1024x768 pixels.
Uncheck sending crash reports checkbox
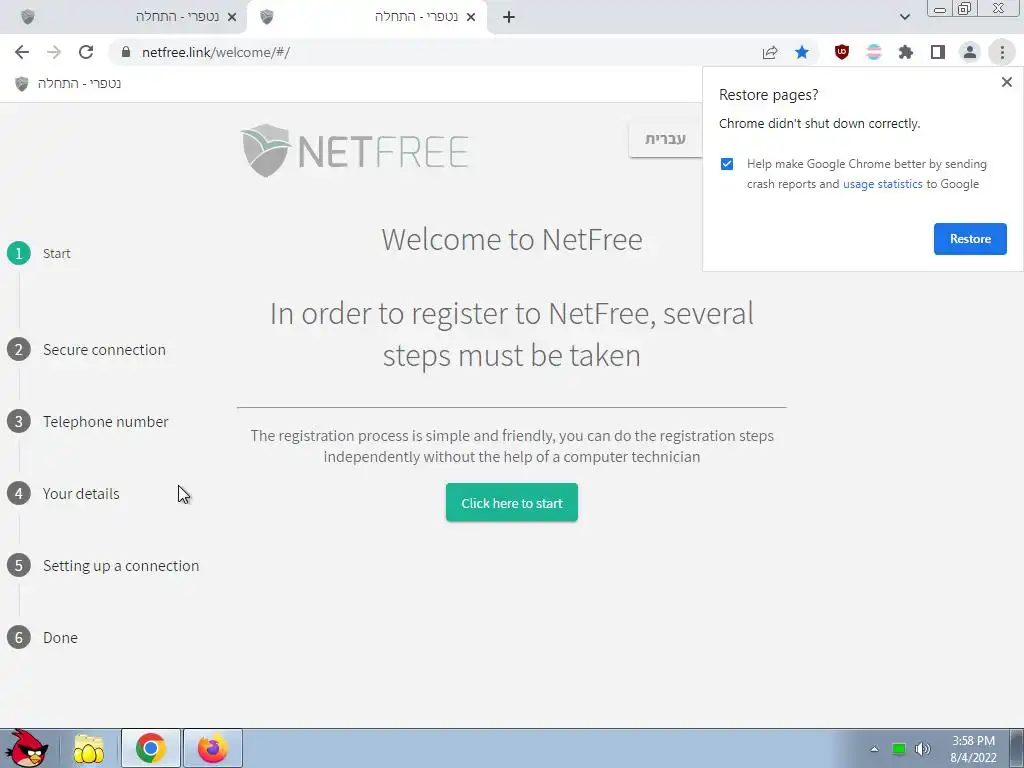click(727, 164)
